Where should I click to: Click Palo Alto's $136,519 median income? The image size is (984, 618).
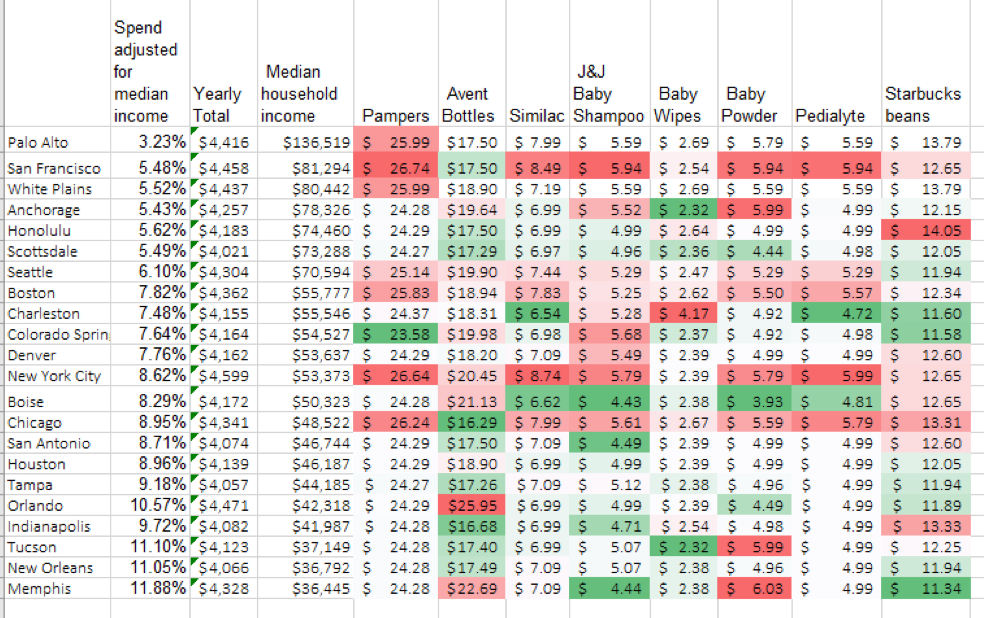point(305,139)
